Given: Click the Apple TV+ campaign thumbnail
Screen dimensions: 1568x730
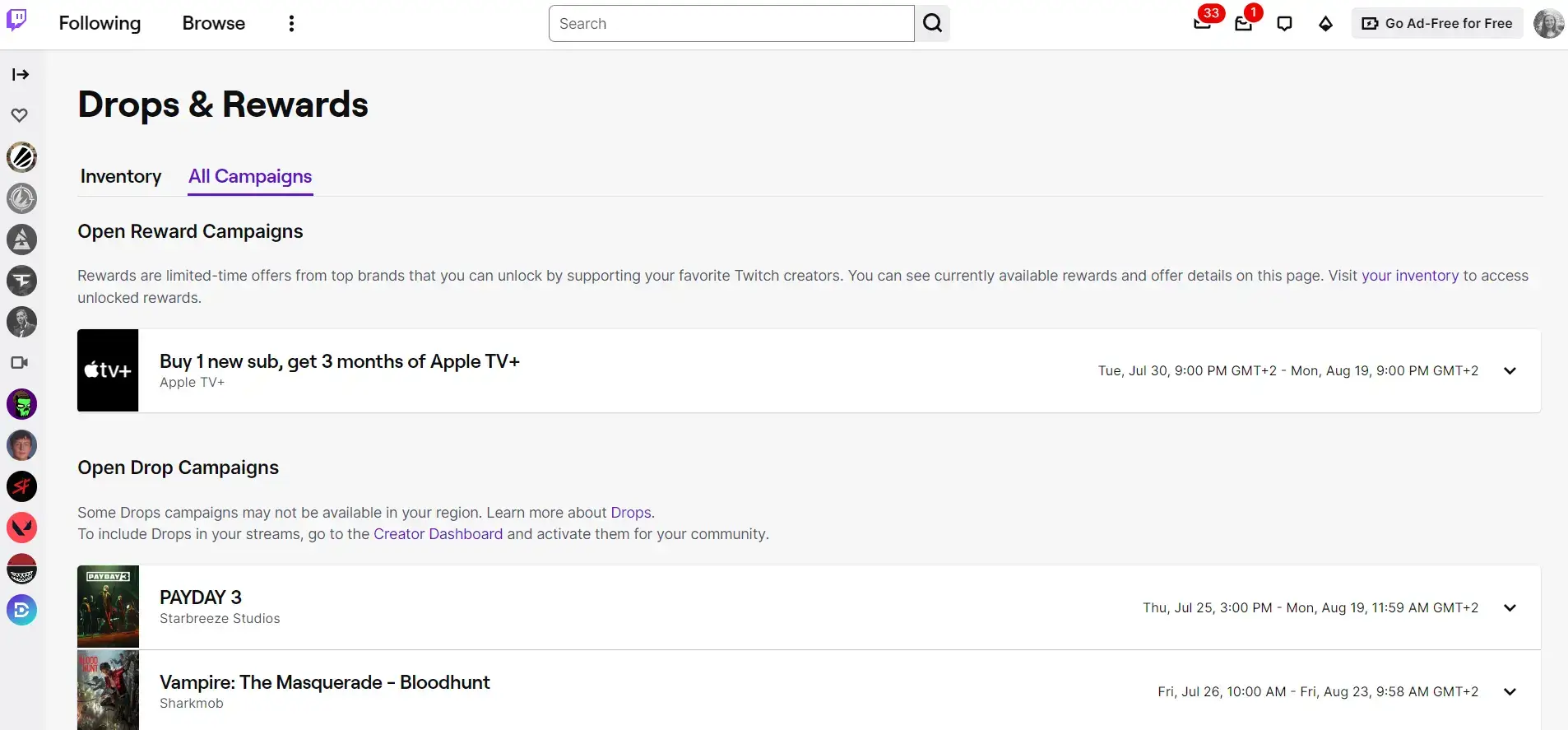Looking at the screenshot, I should tap(108, 370).
